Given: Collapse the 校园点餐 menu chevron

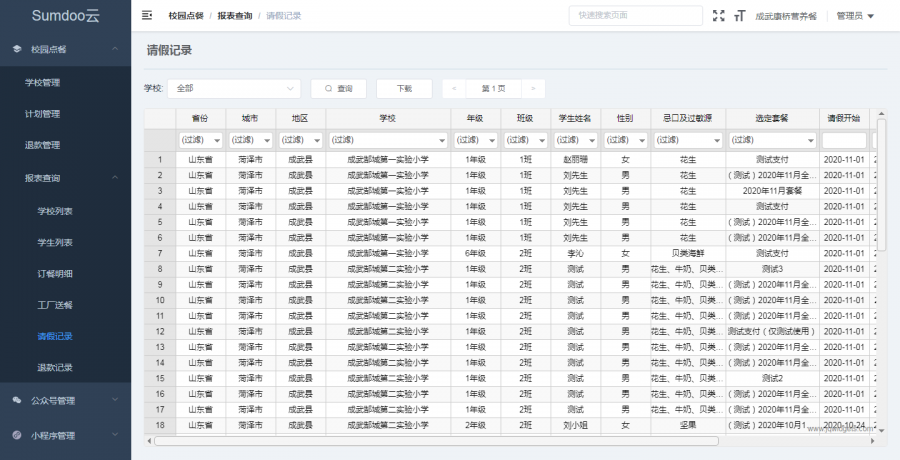Looking at the screenshot, I should [115, 49].
